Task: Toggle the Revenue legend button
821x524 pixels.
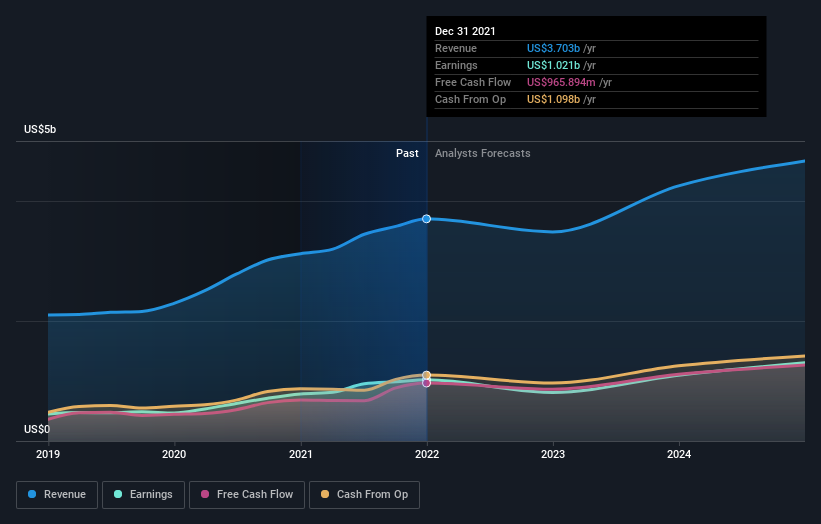Action: [x=57, y=495]
